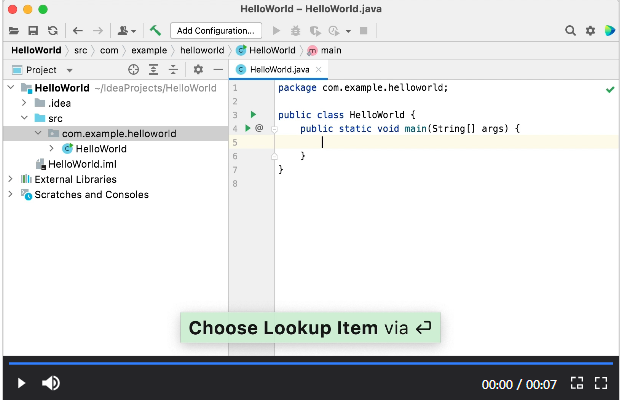Collapse the HelloWorld root project node

click(x=11, y=88)
